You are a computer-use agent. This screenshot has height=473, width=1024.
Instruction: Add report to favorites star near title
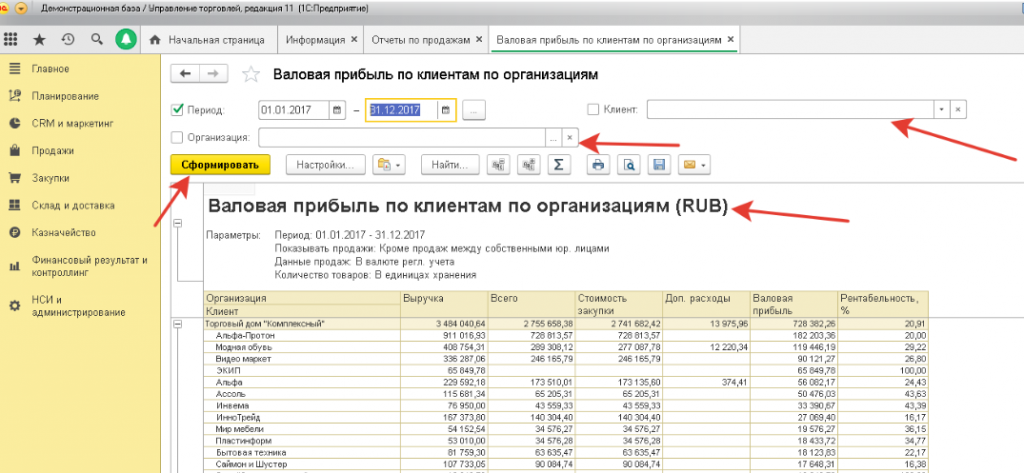pos(252,75)
